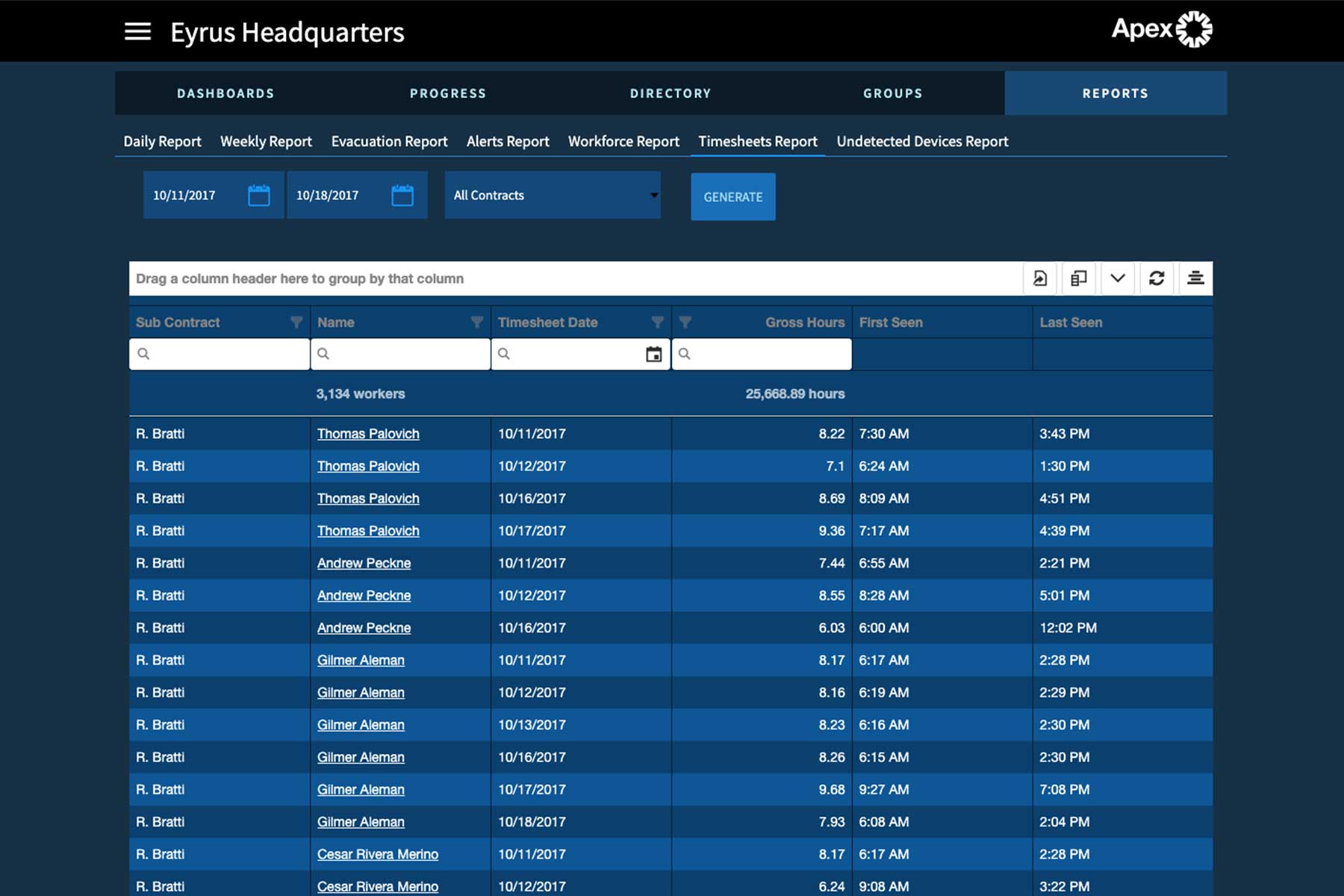
Task: Toggle the Name column filter funnel
Action: (x=478, y=323)
